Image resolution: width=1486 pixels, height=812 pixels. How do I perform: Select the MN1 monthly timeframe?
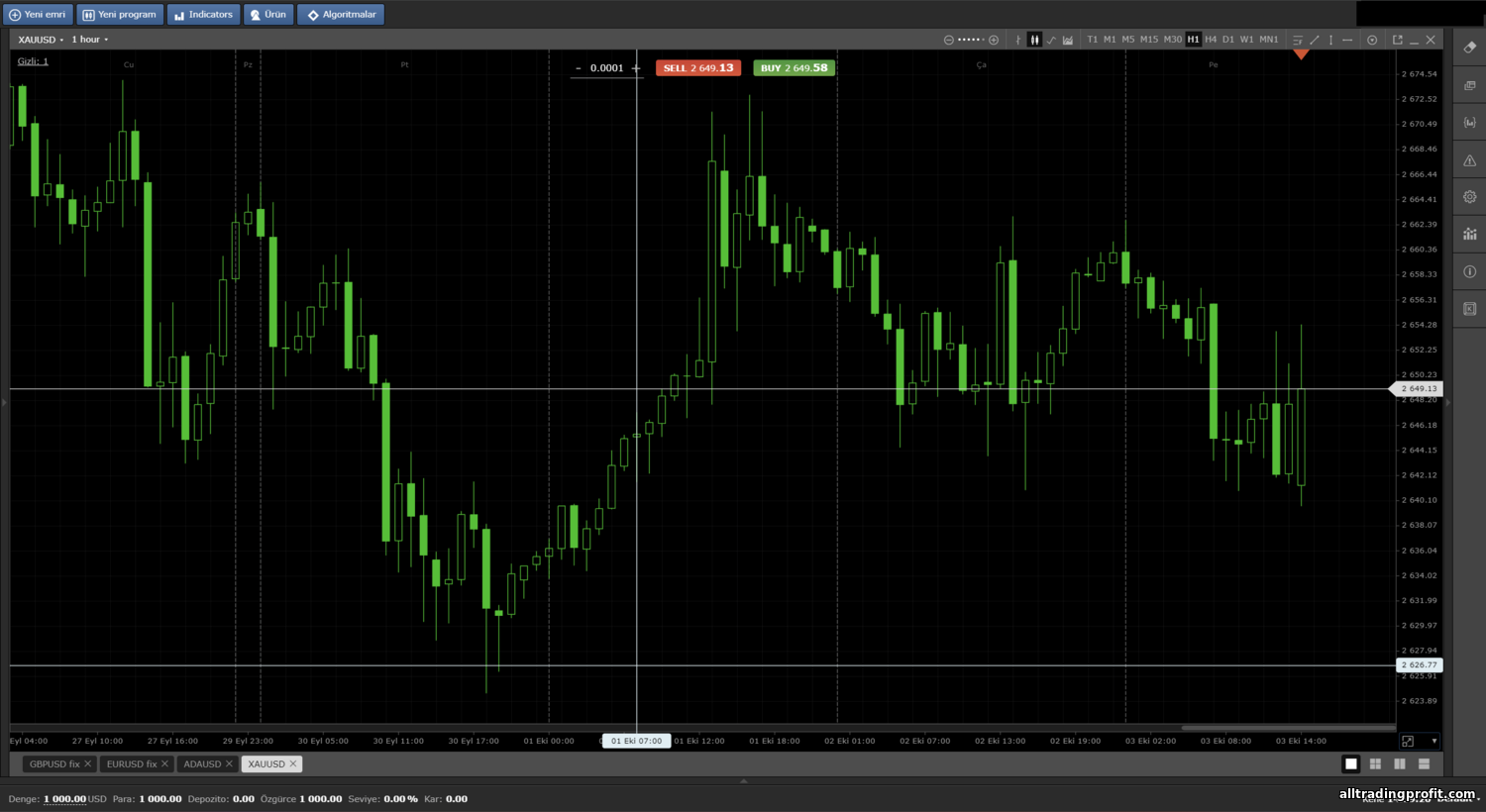click(1269, 40)
